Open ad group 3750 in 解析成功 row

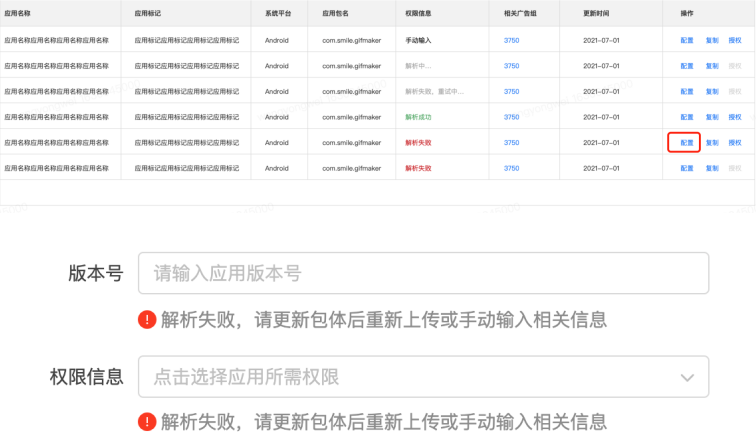(511, 117)
